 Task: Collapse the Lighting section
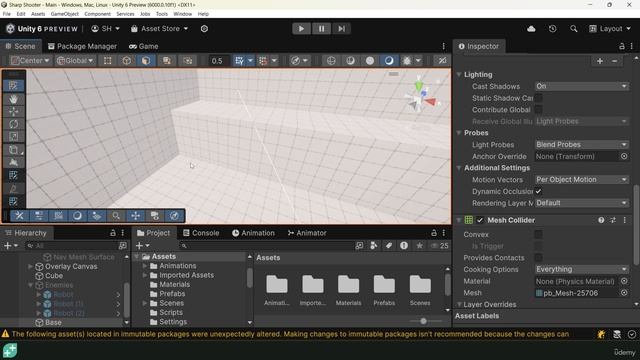tap(459, 75)
